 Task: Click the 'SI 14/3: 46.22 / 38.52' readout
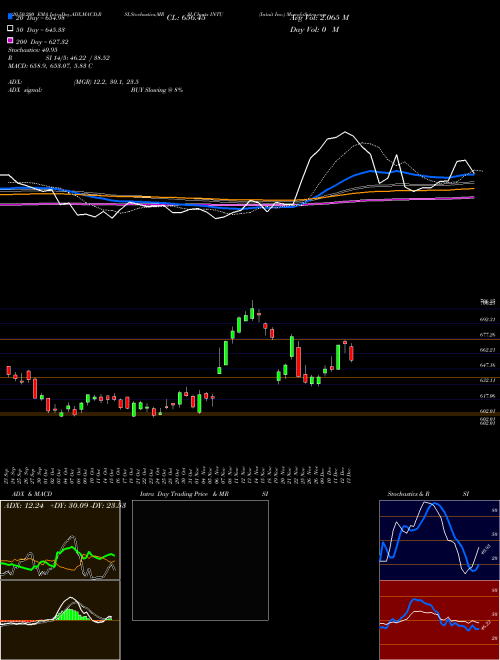tap(78, 58)
